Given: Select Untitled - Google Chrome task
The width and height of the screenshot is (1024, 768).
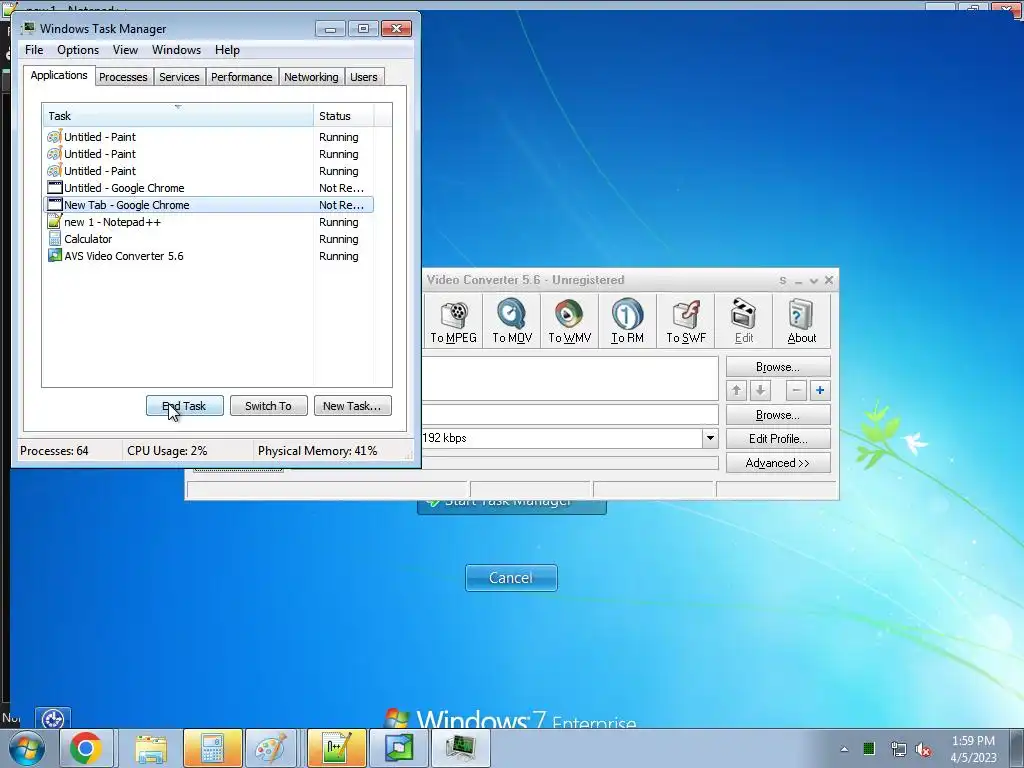Looking at the screenshot, I should [208, 188].
